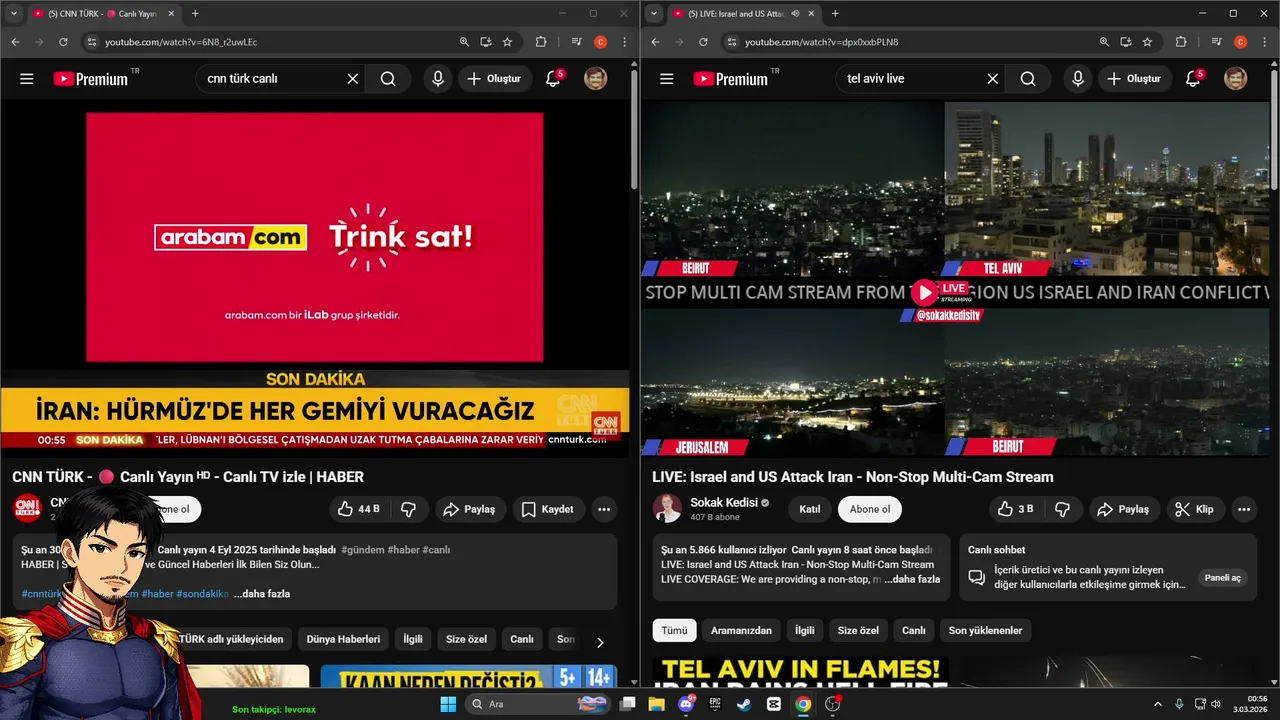
Task: Open Discord from the taskbar
Action: pos(686,704)
